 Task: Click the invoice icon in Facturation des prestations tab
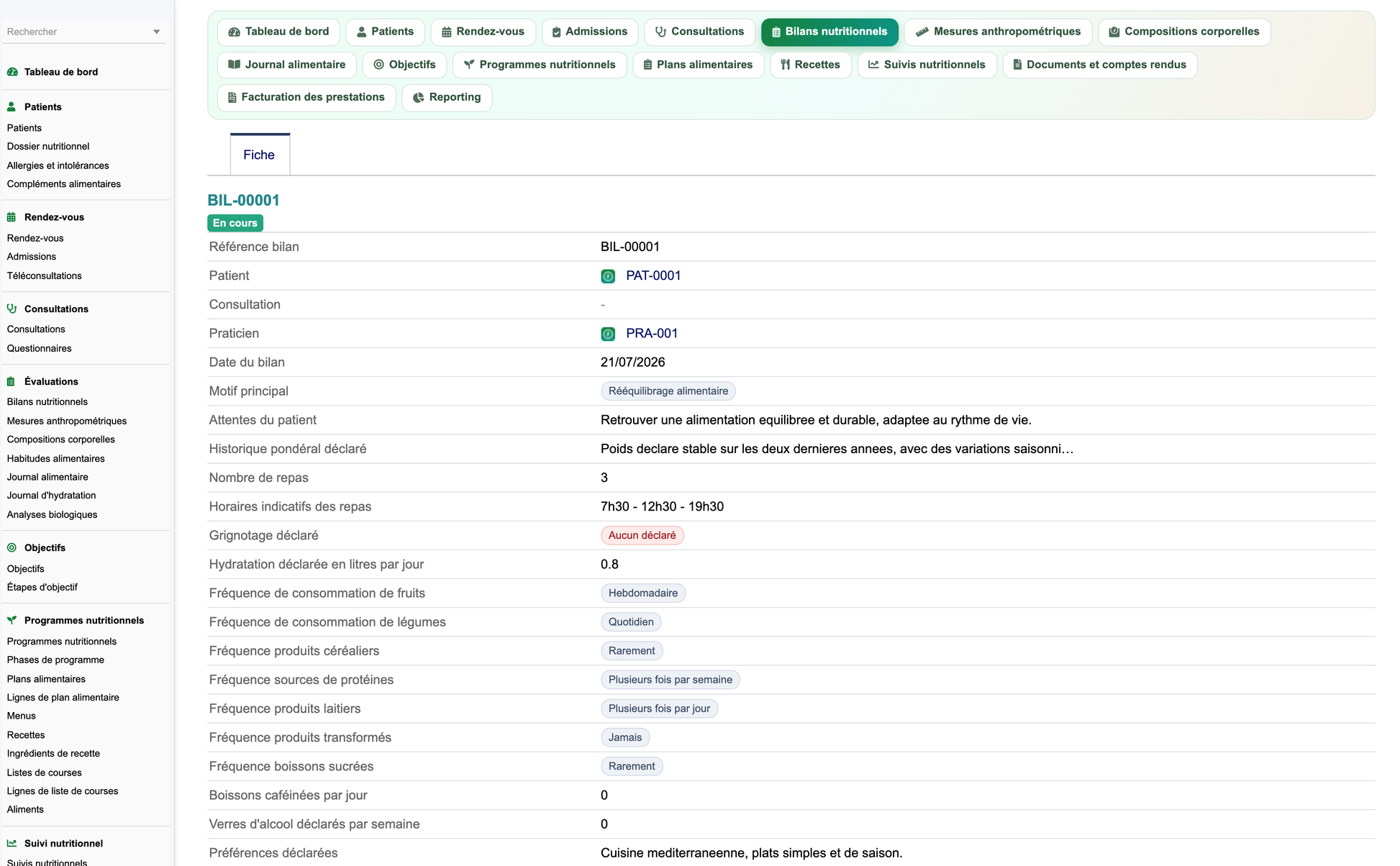pyautogui.click(x=232, y=97)
